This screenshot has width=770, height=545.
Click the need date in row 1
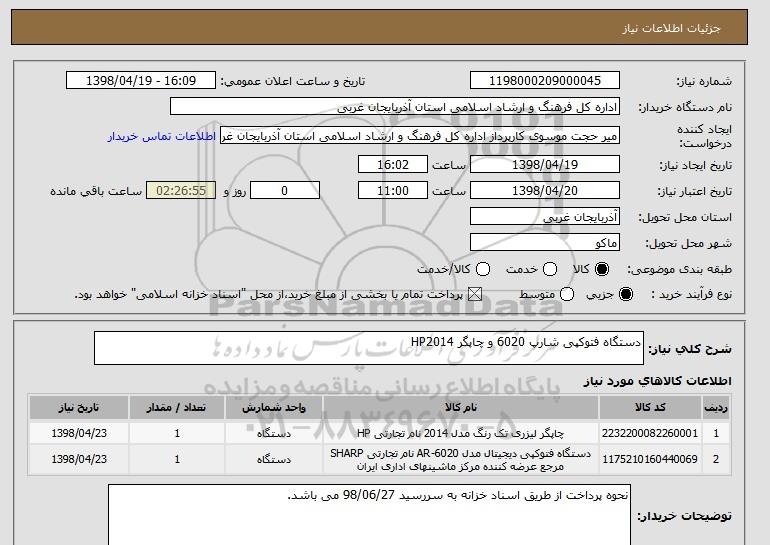click(79, 433)
